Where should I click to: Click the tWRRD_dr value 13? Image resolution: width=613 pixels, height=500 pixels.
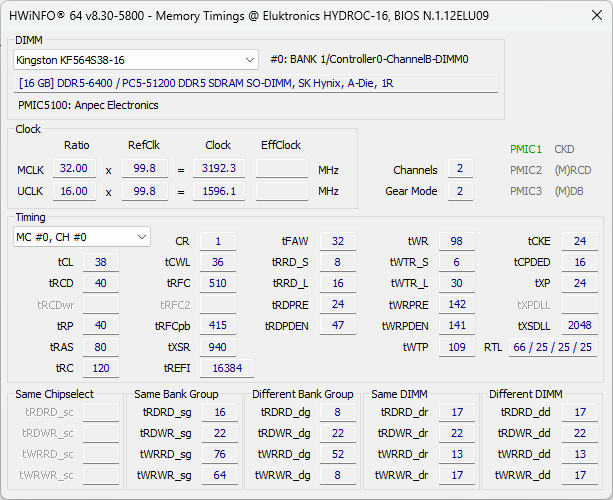457,454
